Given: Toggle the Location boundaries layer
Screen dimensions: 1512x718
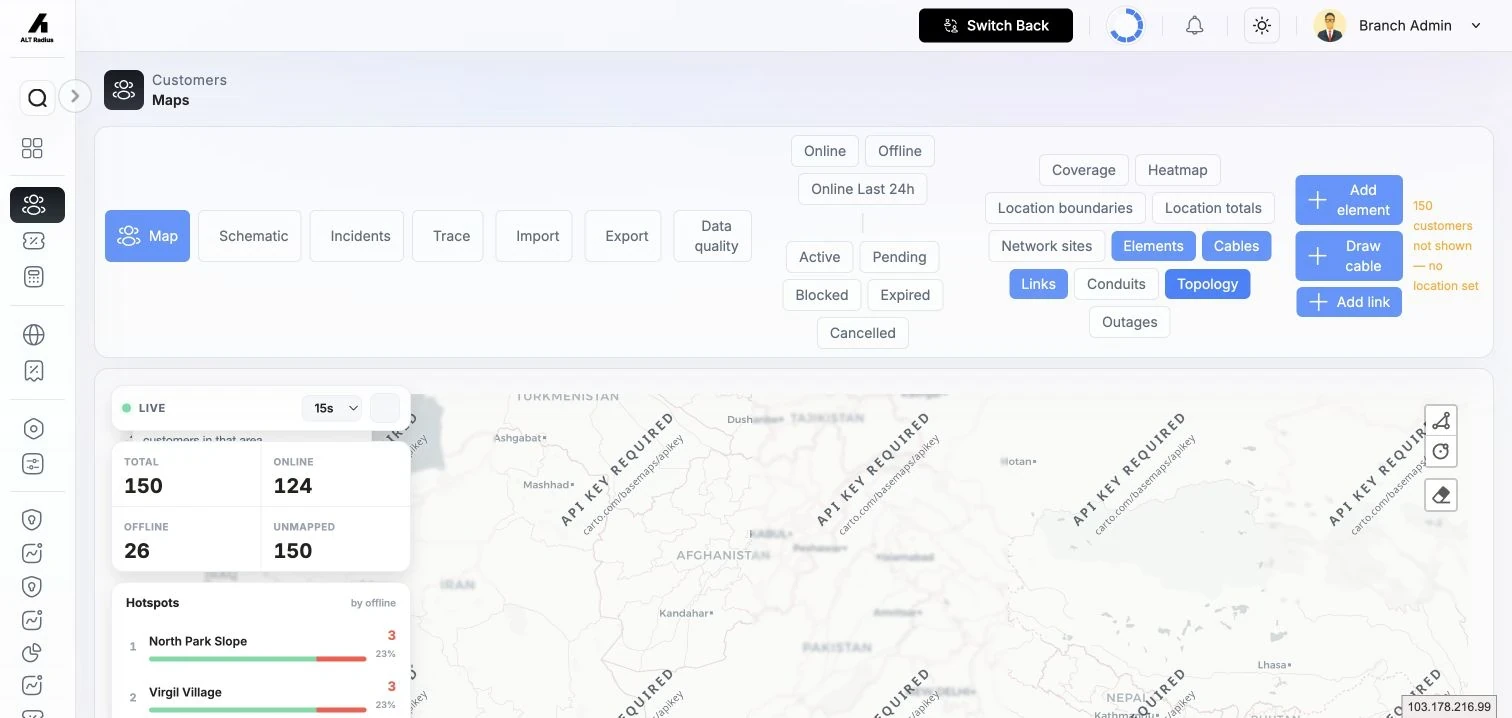Looking at the screenshot, I should click(1065, 208).
